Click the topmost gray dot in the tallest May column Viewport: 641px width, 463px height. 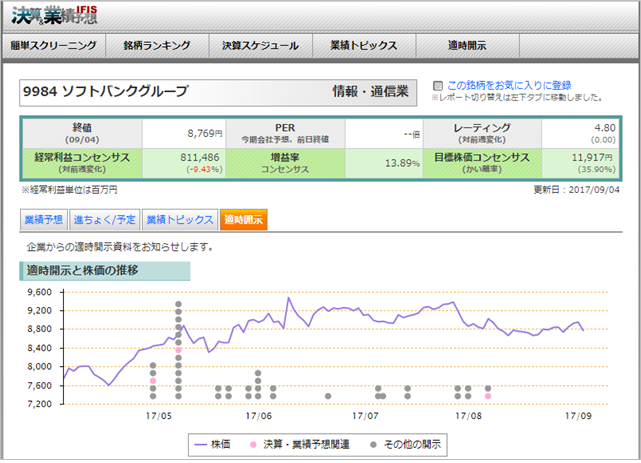(x=178, y=304)
